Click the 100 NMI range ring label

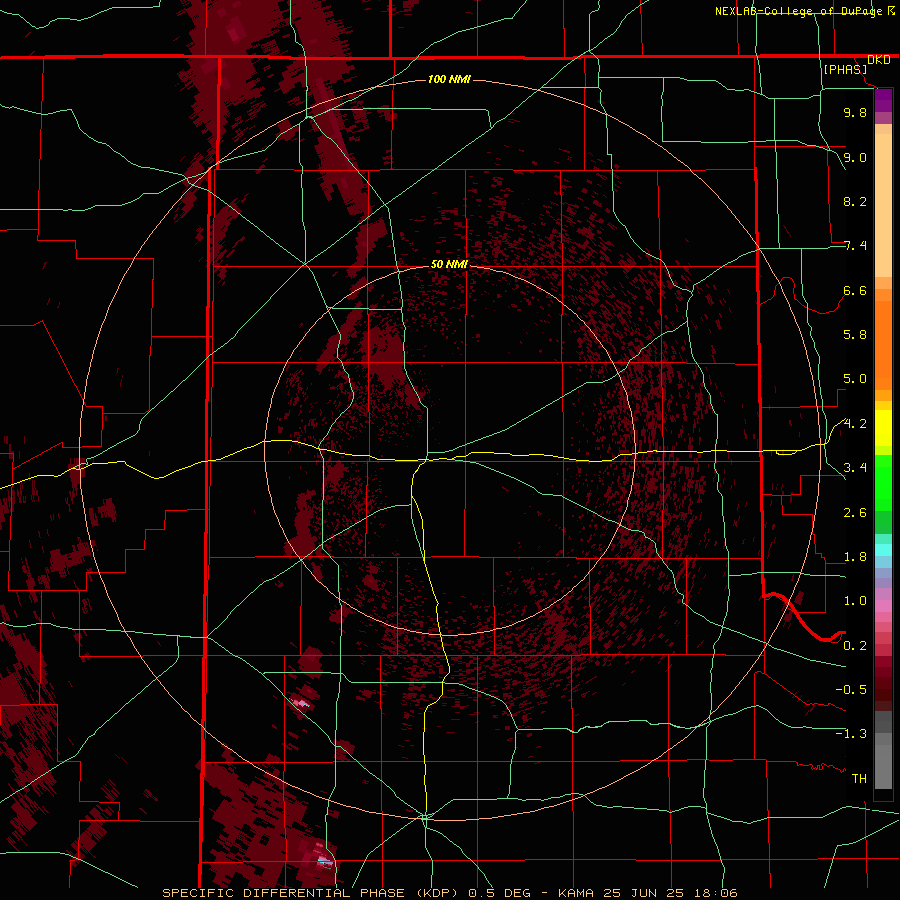(x=449, y=79)
